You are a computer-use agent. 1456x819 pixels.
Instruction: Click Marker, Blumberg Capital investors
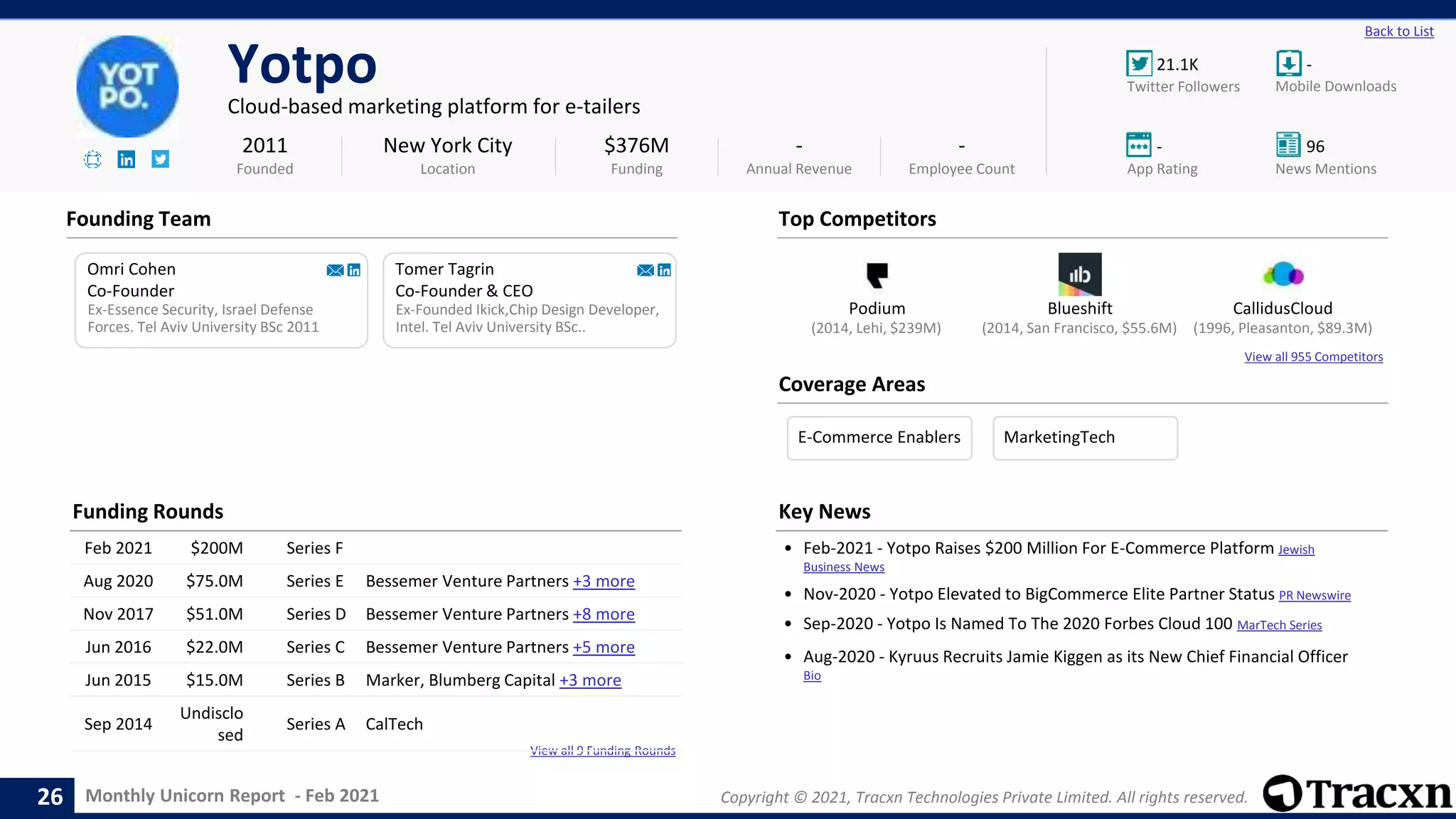click(x=460, y=680)
